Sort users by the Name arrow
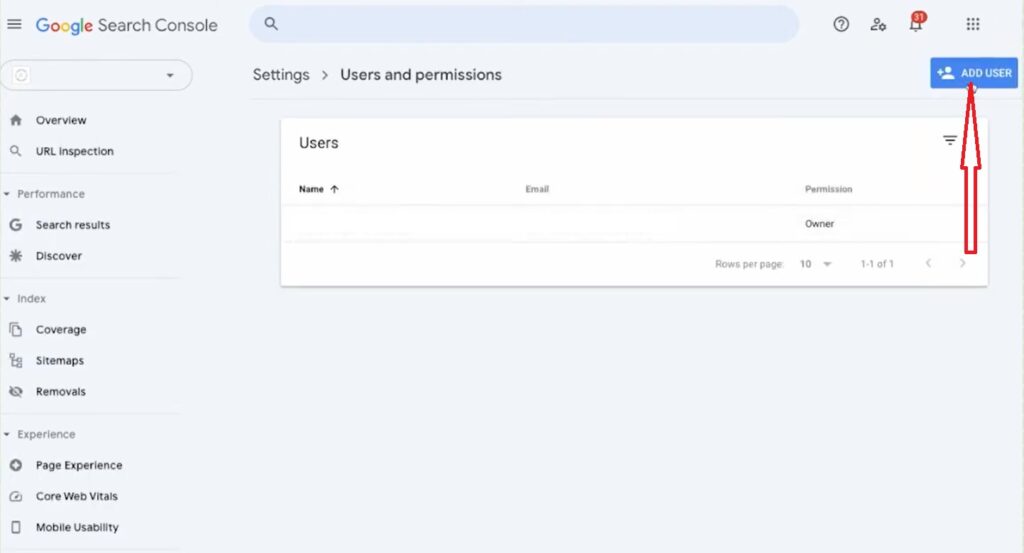1024x553 pixels. [334, 189]
